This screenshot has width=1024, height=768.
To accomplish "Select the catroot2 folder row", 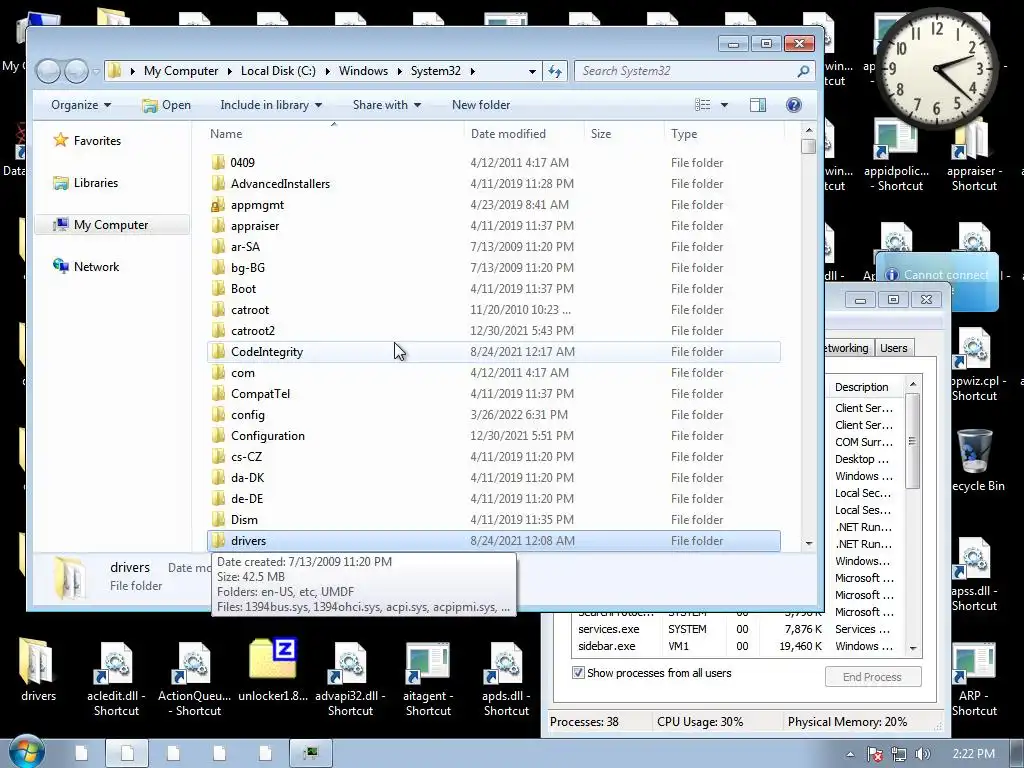I will tap(494, 331).
